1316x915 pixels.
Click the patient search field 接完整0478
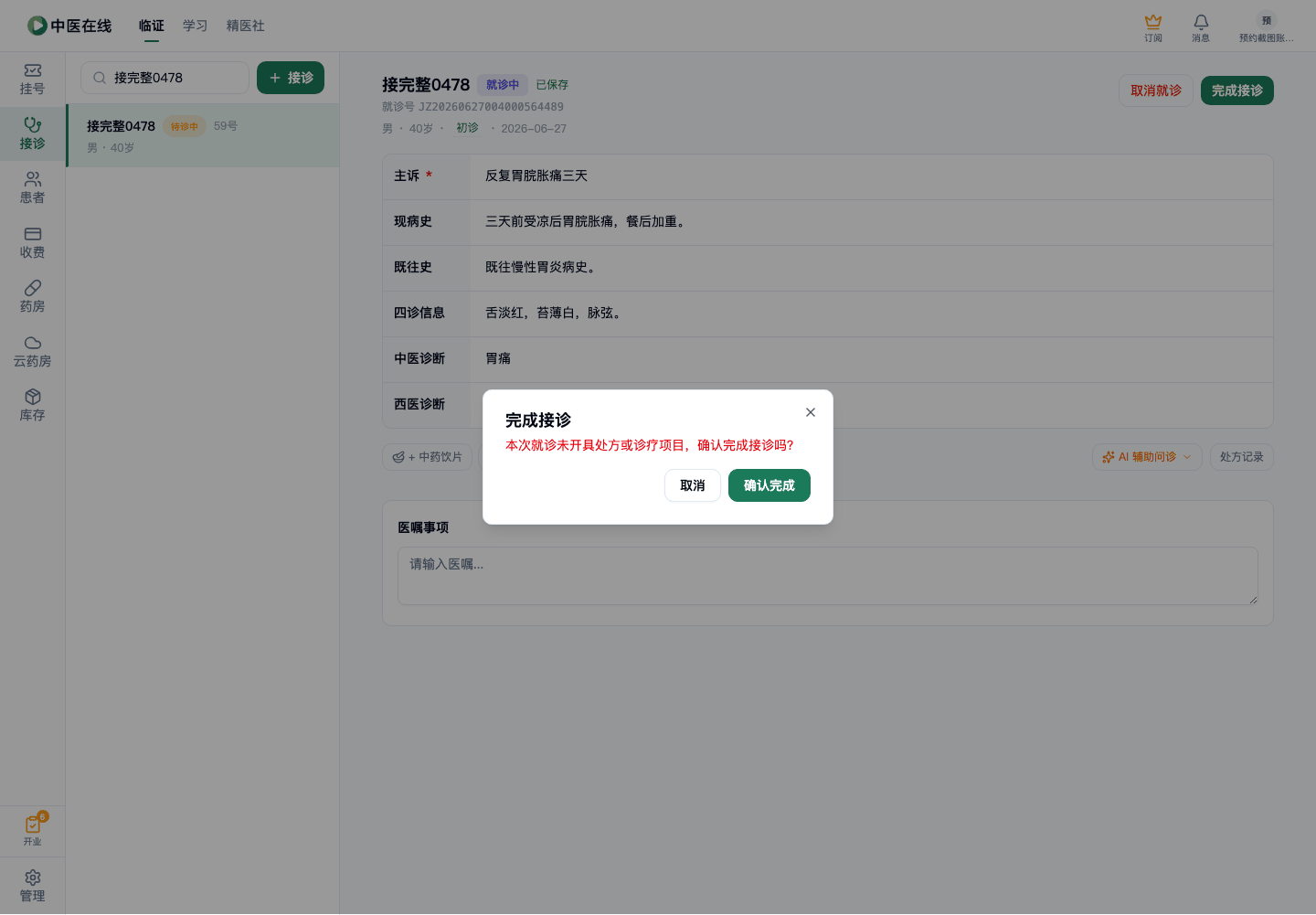(165, 78)
